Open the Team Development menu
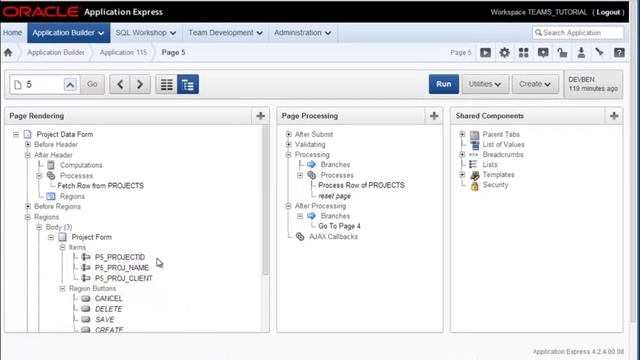Viewport: 640px width, 360px height. coord(225,33)
